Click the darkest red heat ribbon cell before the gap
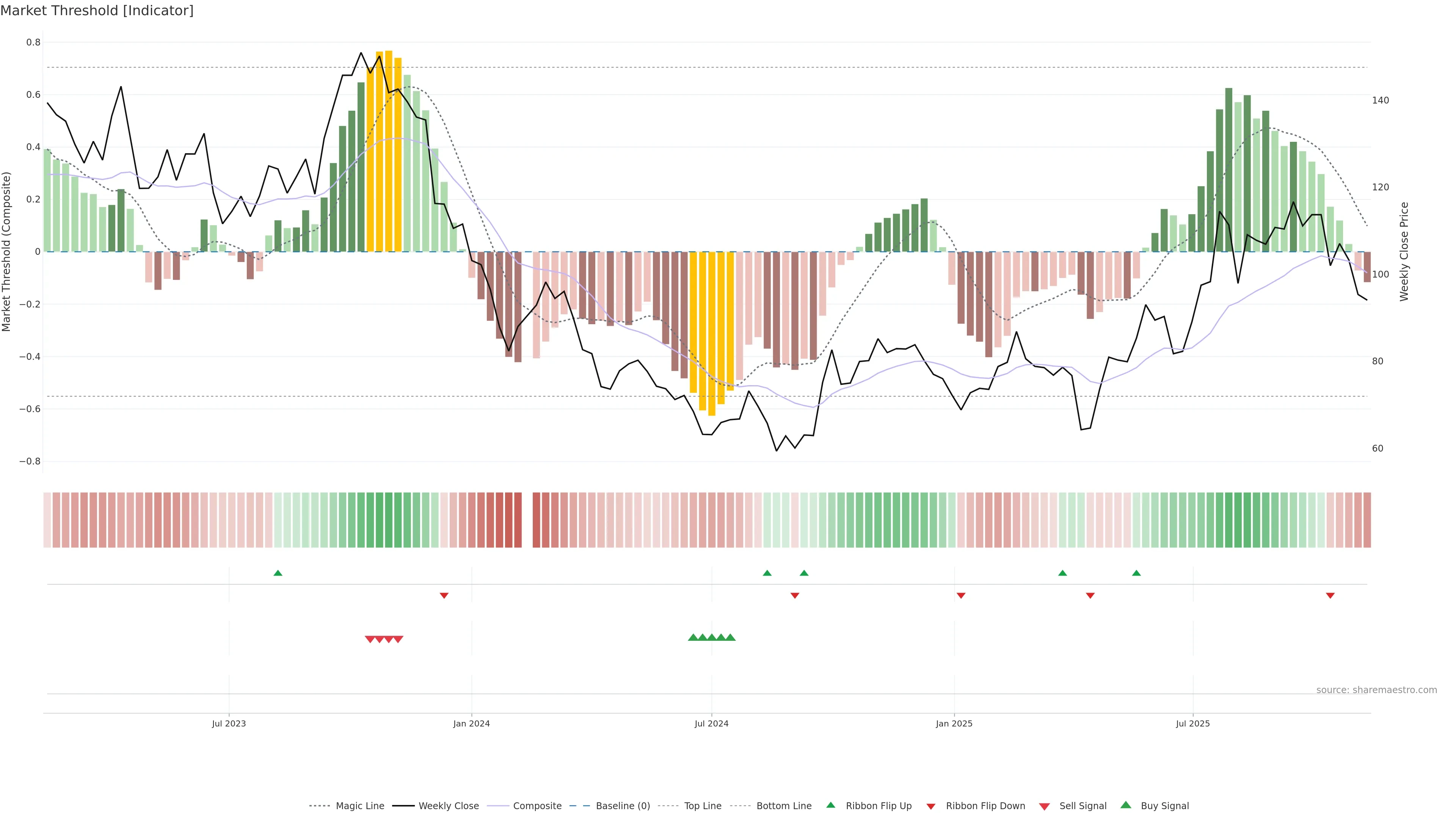This screenshot has width=1456, height=819. coord(518,520)
